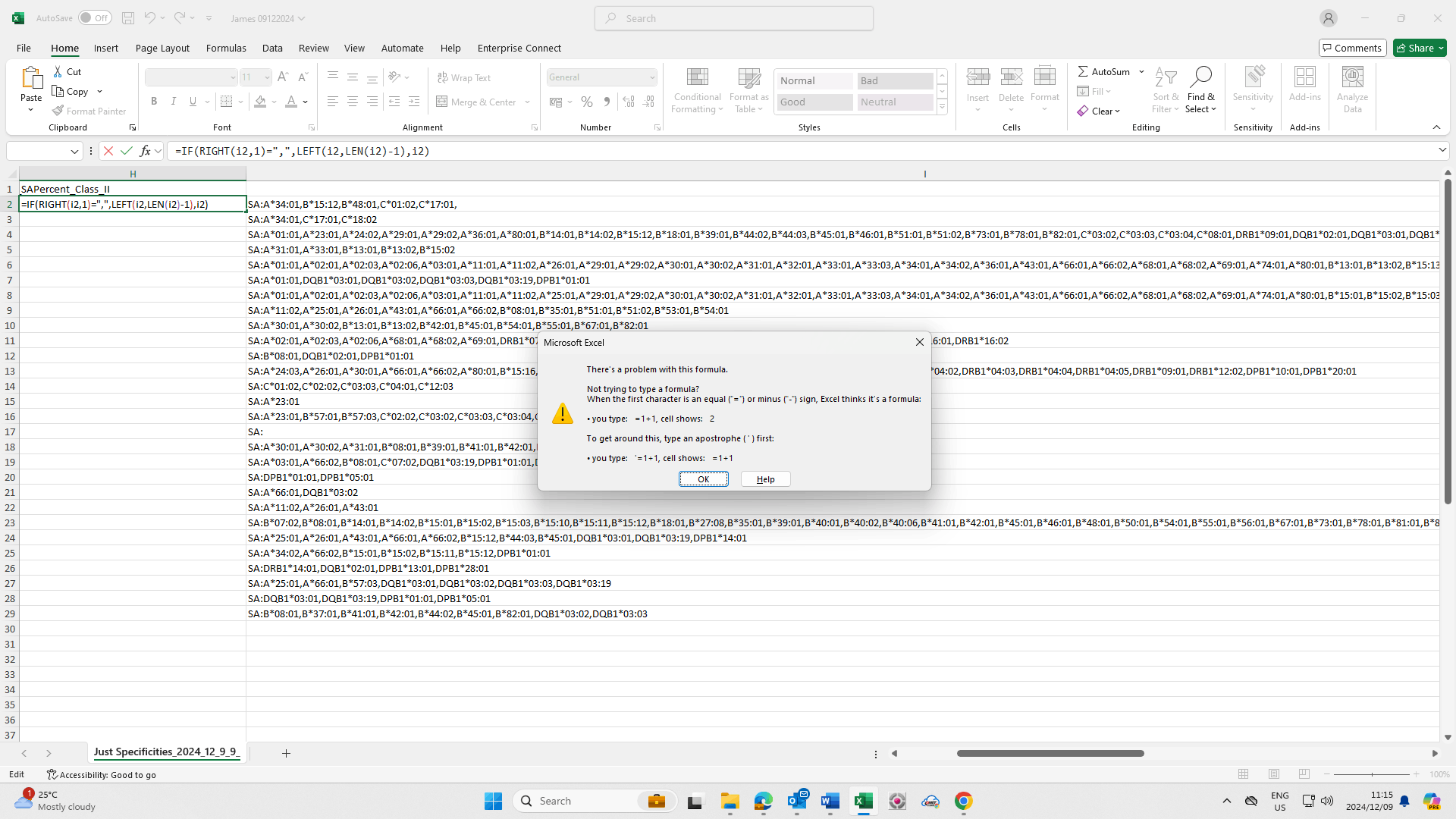Click the Save icon in title bar
Image resolution: width=1456 pixels, height=819 pixels.
coord(128,18)
